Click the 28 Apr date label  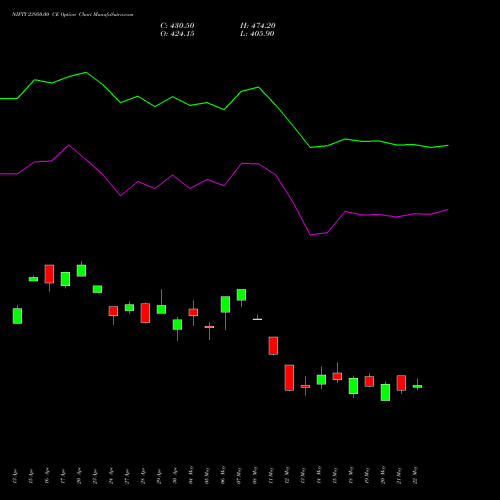click(143, 475)
